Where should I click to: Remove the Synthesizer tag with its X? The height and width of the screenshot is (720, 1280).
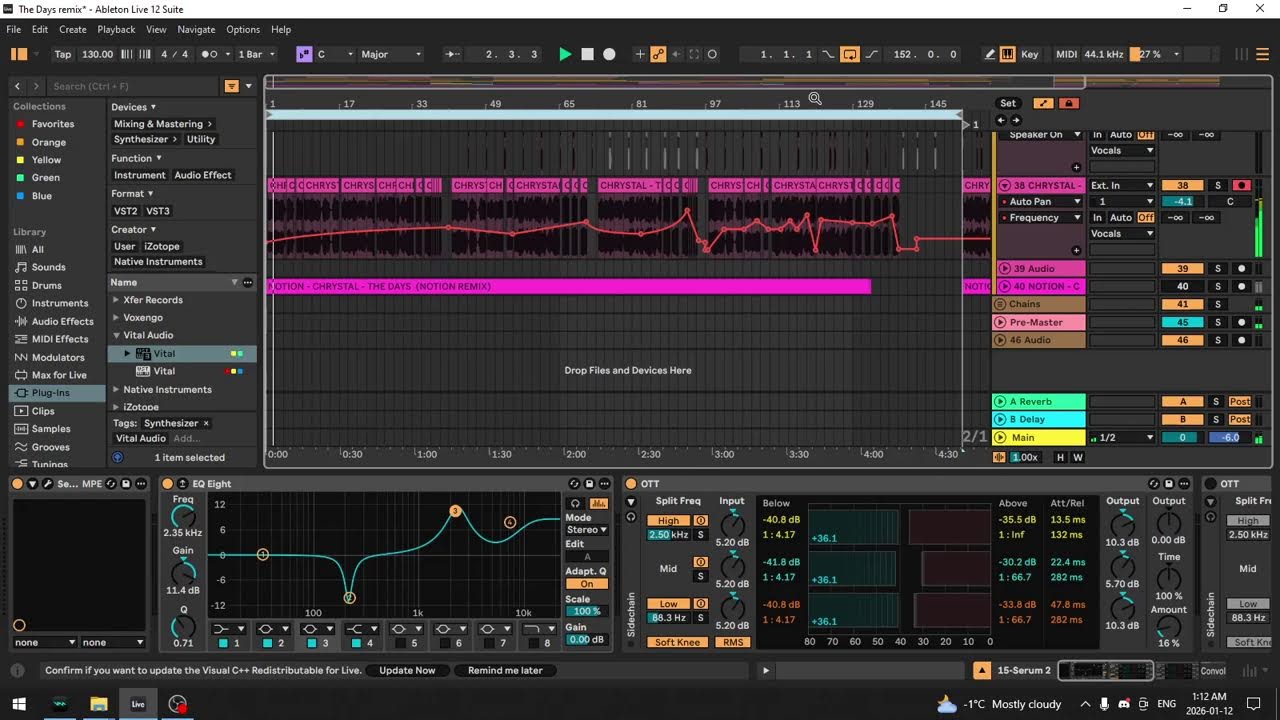click(206, 423)
